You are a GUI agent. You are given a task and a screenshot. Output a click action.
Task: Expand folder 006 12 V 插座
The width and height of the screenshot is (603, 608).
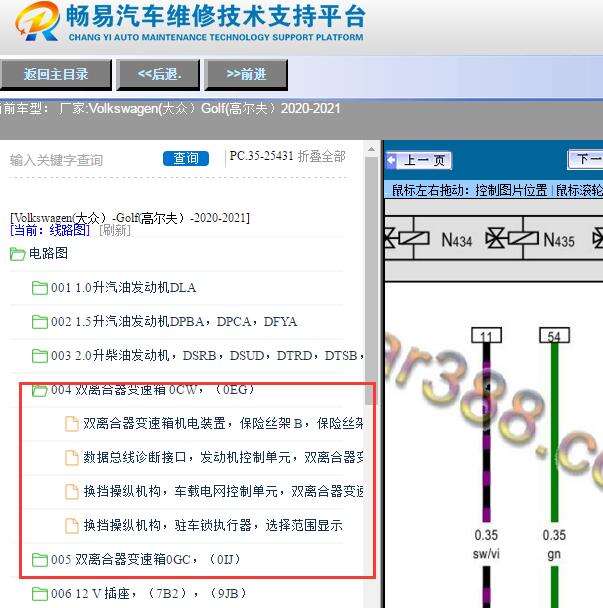(149, 593)
